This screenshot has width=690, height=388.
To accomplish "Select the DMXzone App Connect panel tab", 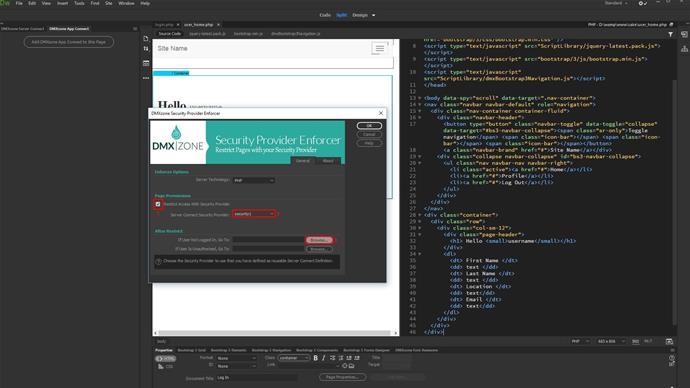I will (x=69, y=29).
